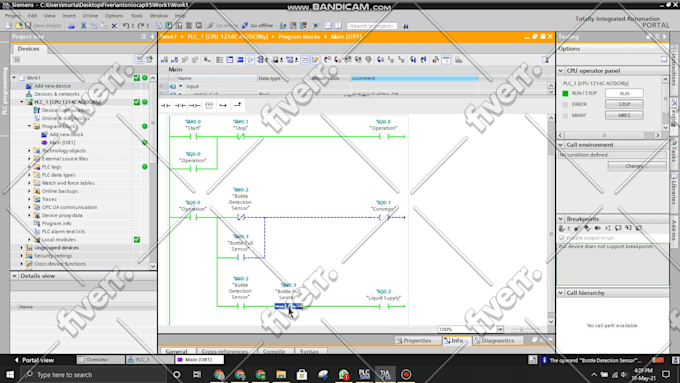Insert a normally closed contact
Viewport: 680px width, 383px height.
click(180, 105)
